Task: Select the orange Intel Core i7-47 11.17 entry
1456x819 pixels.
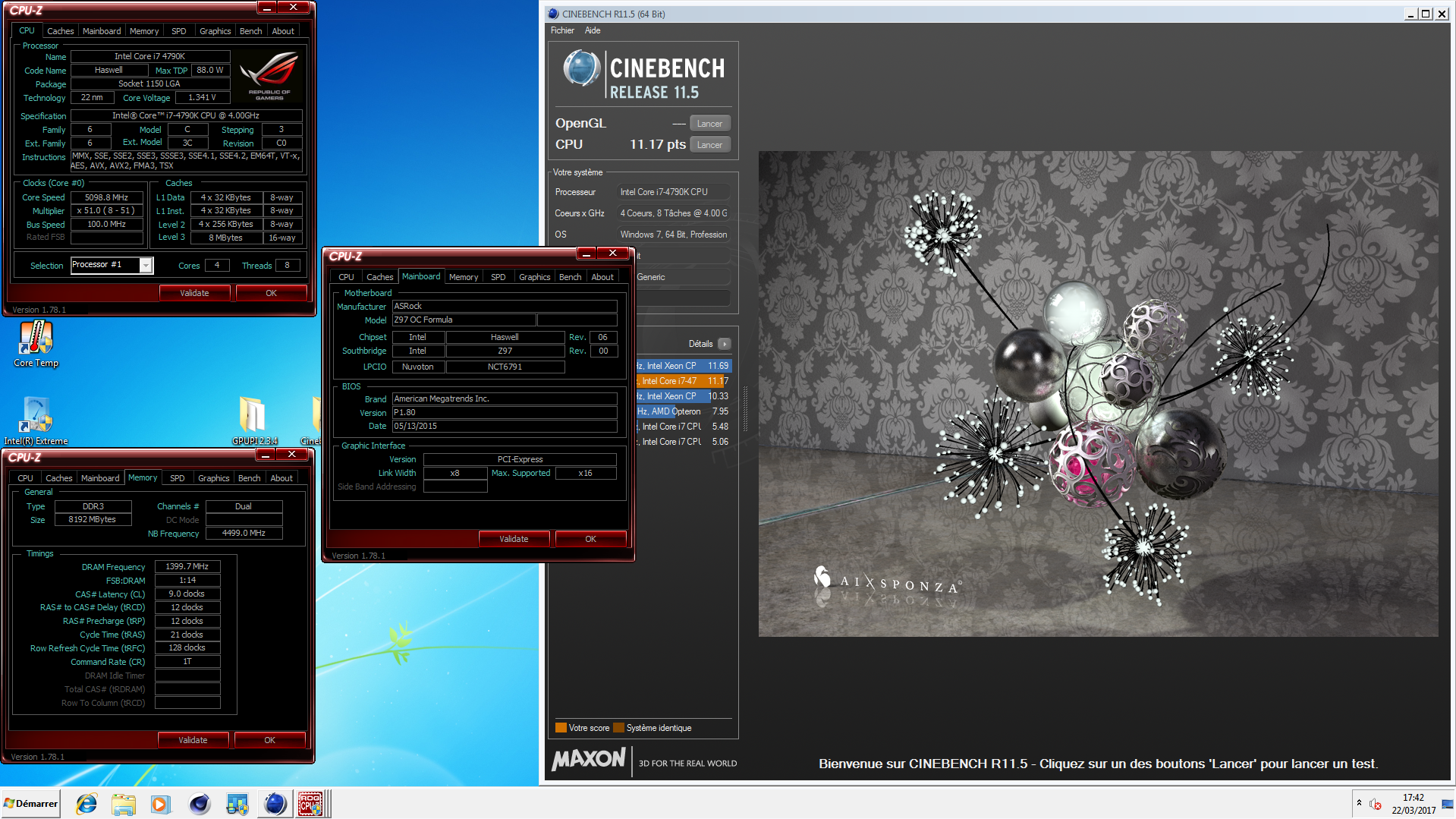Action: (x=683, y=381)
